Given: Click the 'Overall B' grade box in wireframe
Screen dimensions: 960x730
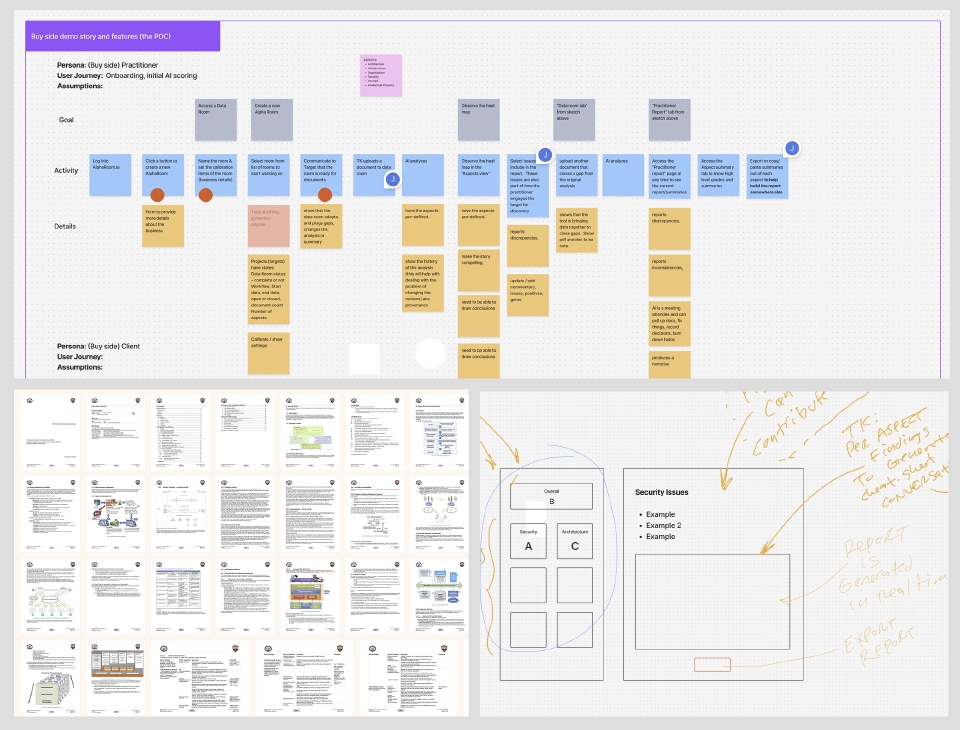Looking at the screenshot, I should pyautogui.click(x=552, y=497).
